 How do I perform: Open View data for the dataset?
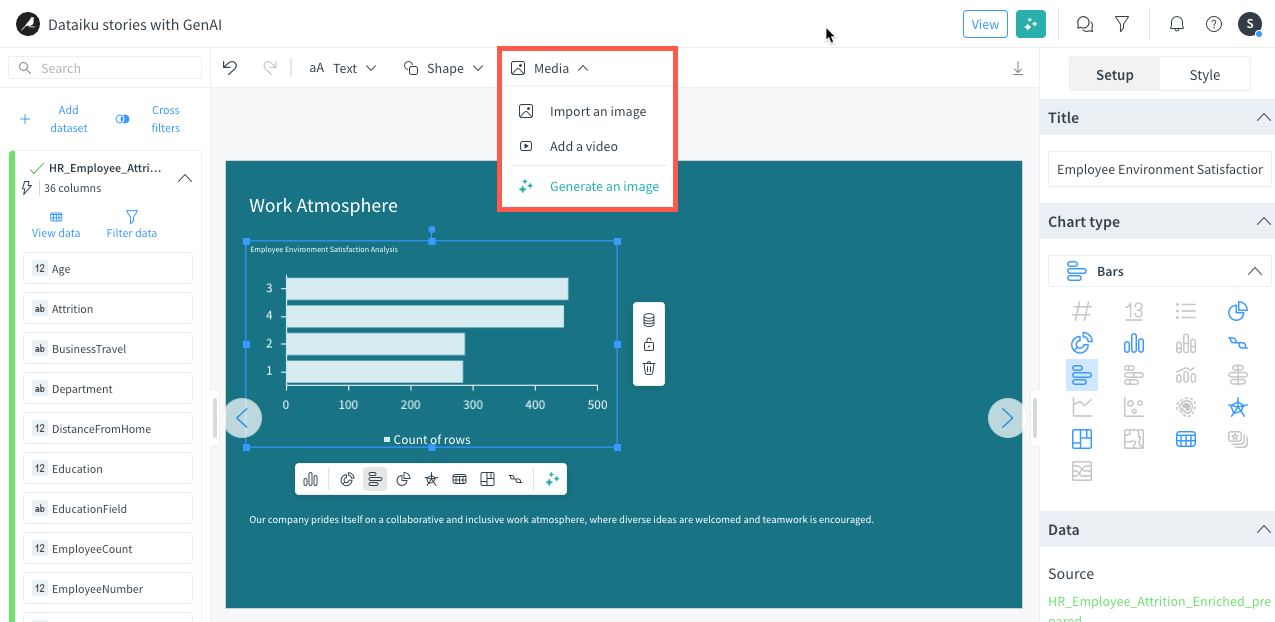[x=55, y=223]
